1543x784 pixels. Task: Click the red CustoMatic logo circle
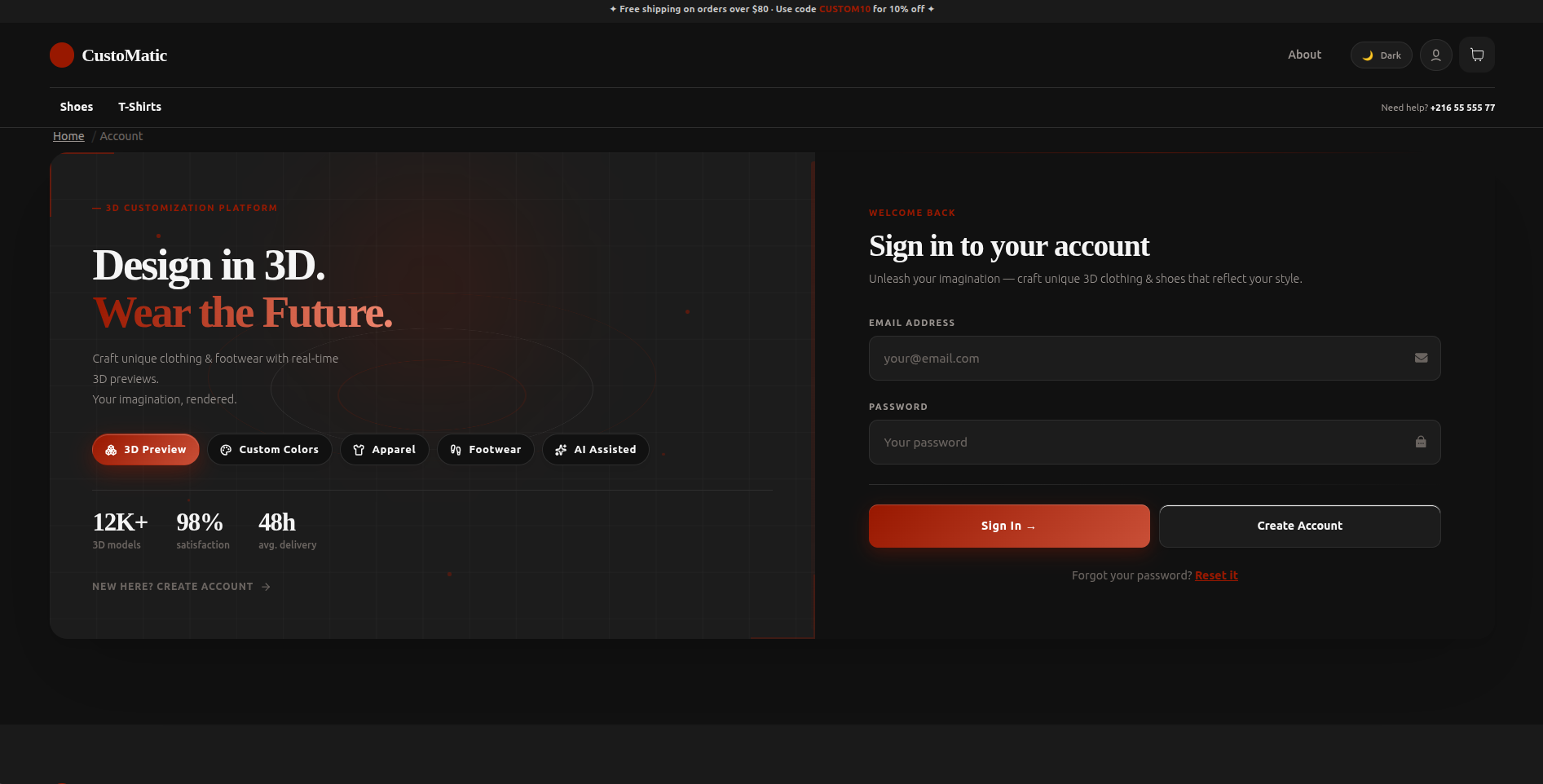click(x=62, y=55)
